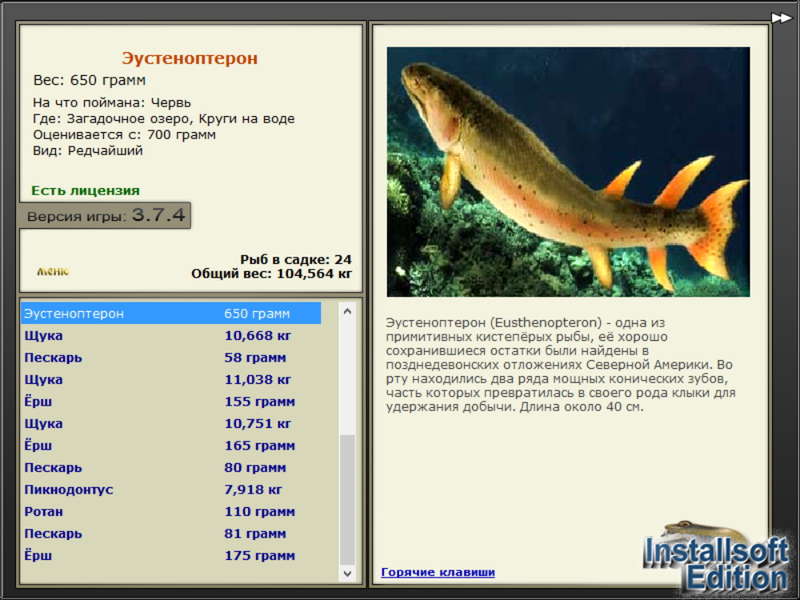Click the Eusthenopteron fish picture

568,172
